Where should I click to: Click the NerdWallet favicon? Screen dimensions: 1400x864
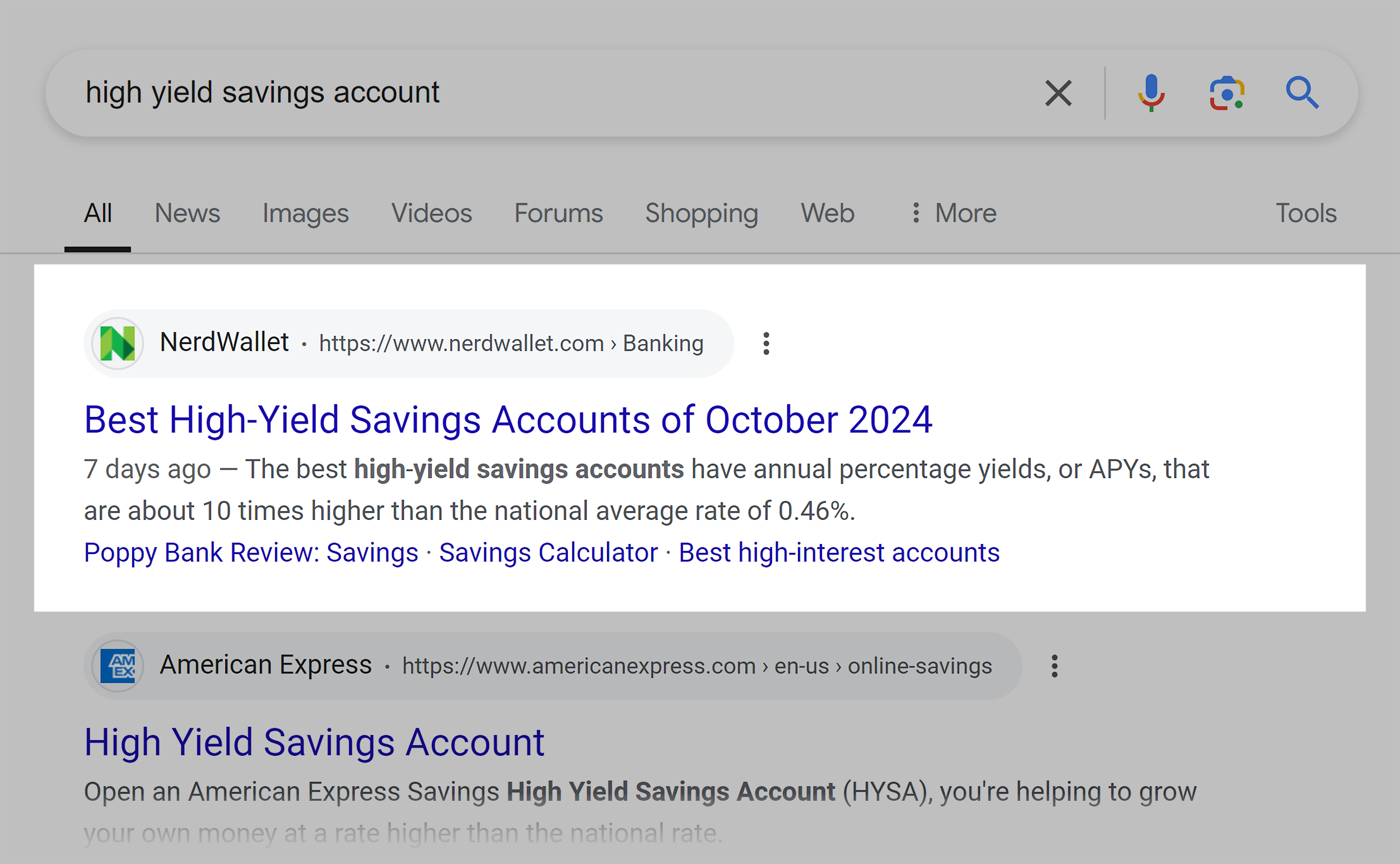click(x=118, y=343)
